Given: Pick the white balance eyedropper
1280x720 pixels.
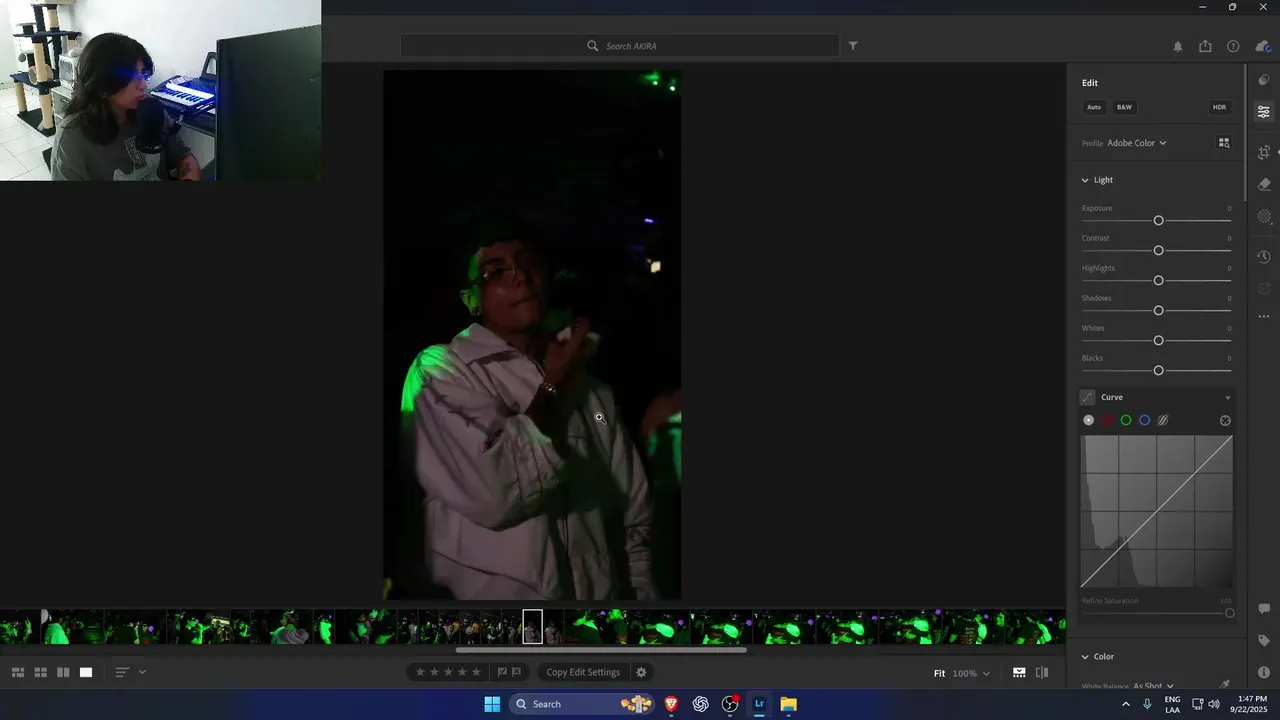Looking at the screenshot, I should [x=1224, y=685].
